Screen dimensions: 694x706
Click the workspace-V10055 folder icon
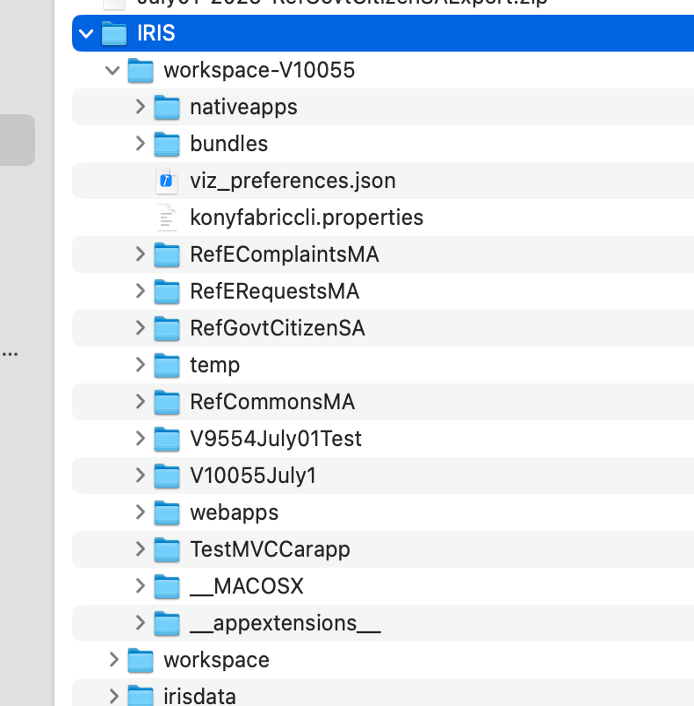pos(140,70)
